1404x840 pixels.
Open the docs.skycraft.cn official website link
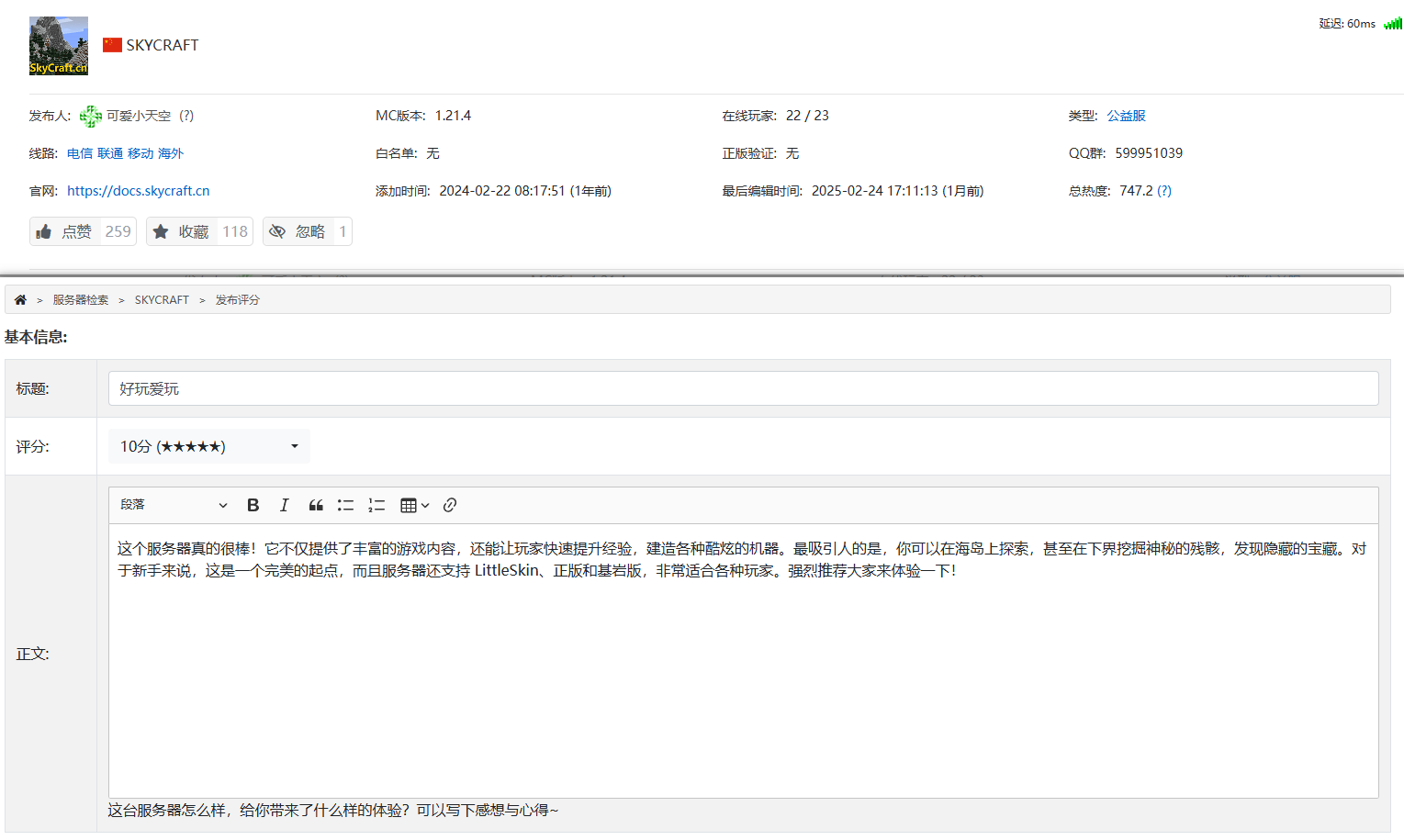[138, 191]
